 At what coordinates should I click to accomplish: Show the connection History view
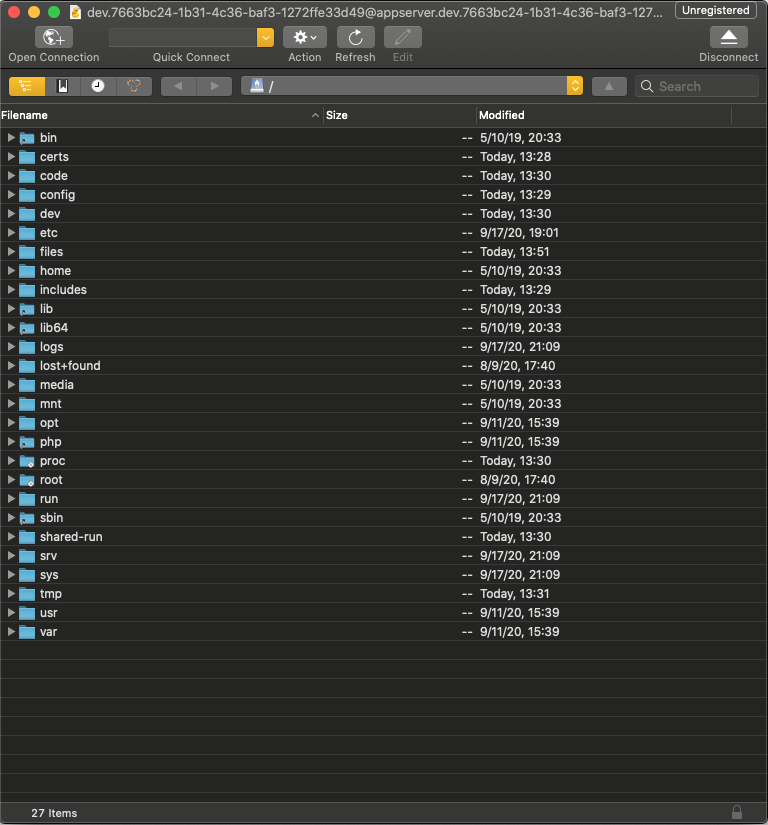point(98,86)
